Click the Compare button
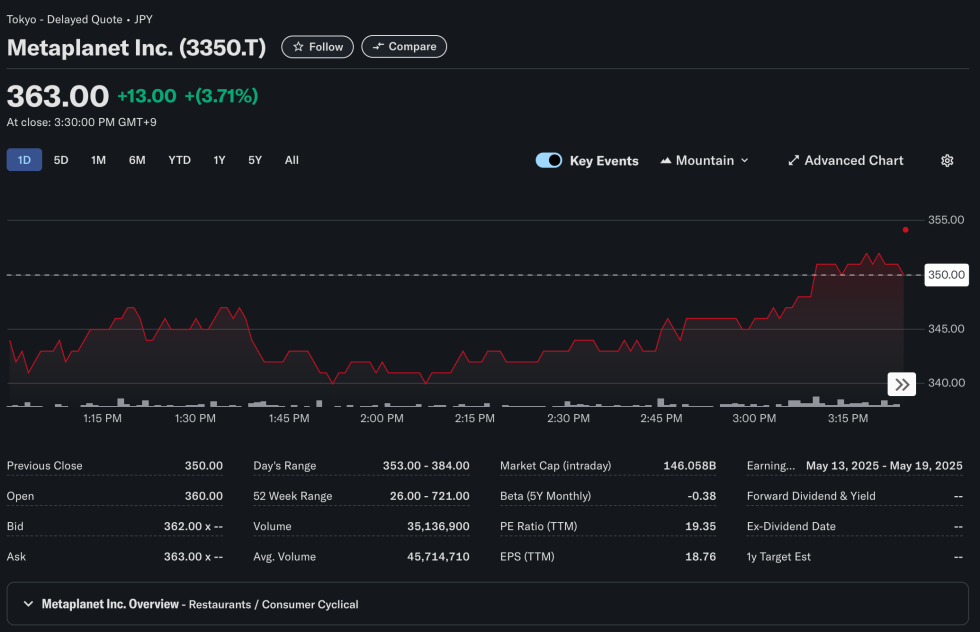The width and height of the screenshot is (980, 632). pos(404,47)
